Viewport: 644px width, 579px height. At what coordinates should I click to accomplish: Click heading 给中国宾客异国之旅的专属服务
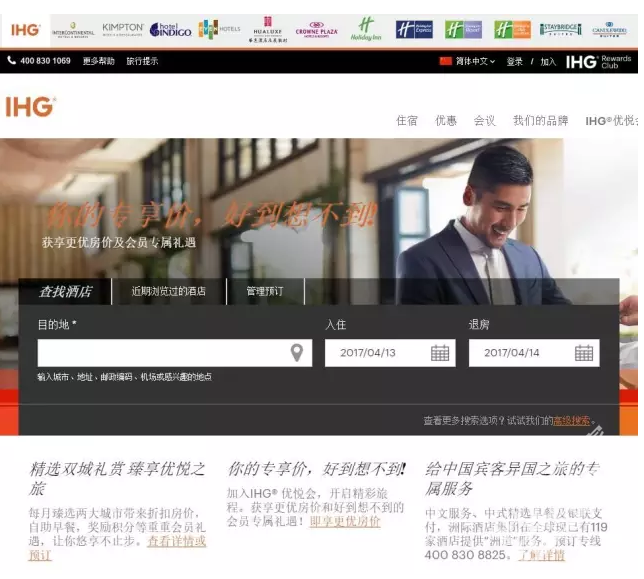(513, 478)
